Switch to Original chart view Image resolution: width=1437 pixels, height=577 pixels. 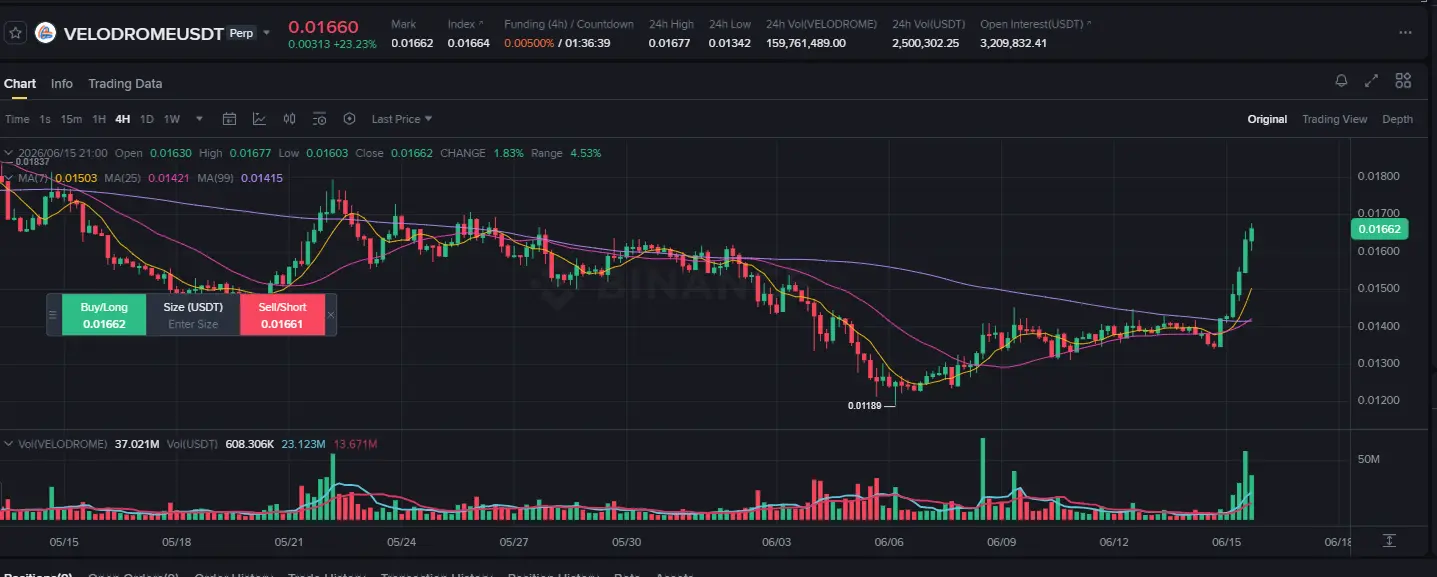pos(1267,119)
